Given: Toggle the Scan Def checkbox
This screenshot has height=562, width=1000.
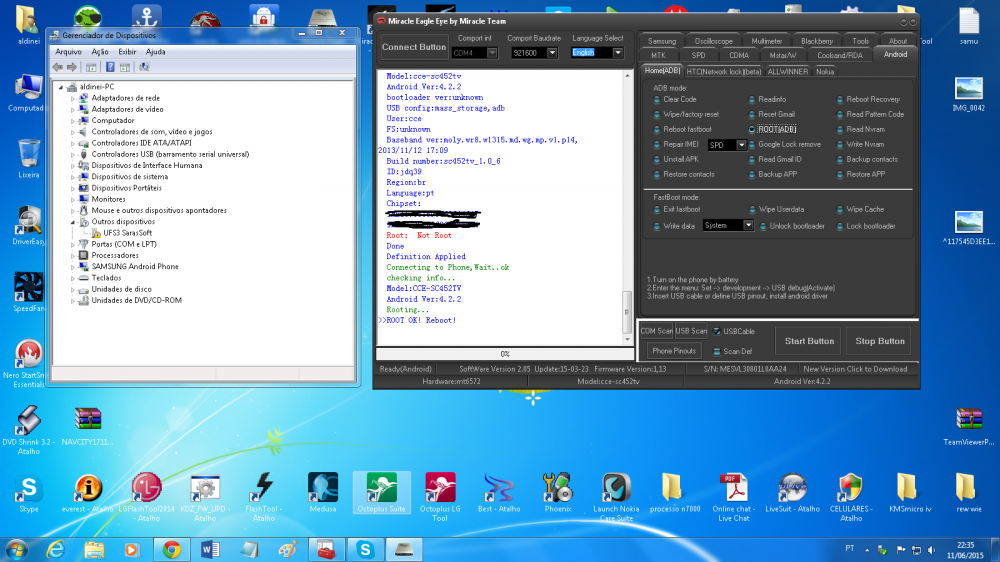Looking at the screenshot, I should (x=717, y=351).
